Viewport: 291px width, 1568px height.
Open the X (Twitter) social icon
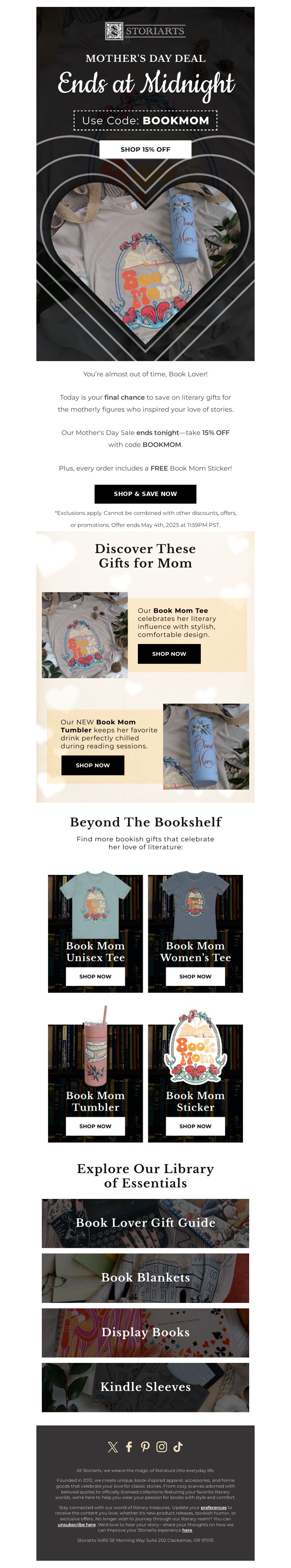113,1447
